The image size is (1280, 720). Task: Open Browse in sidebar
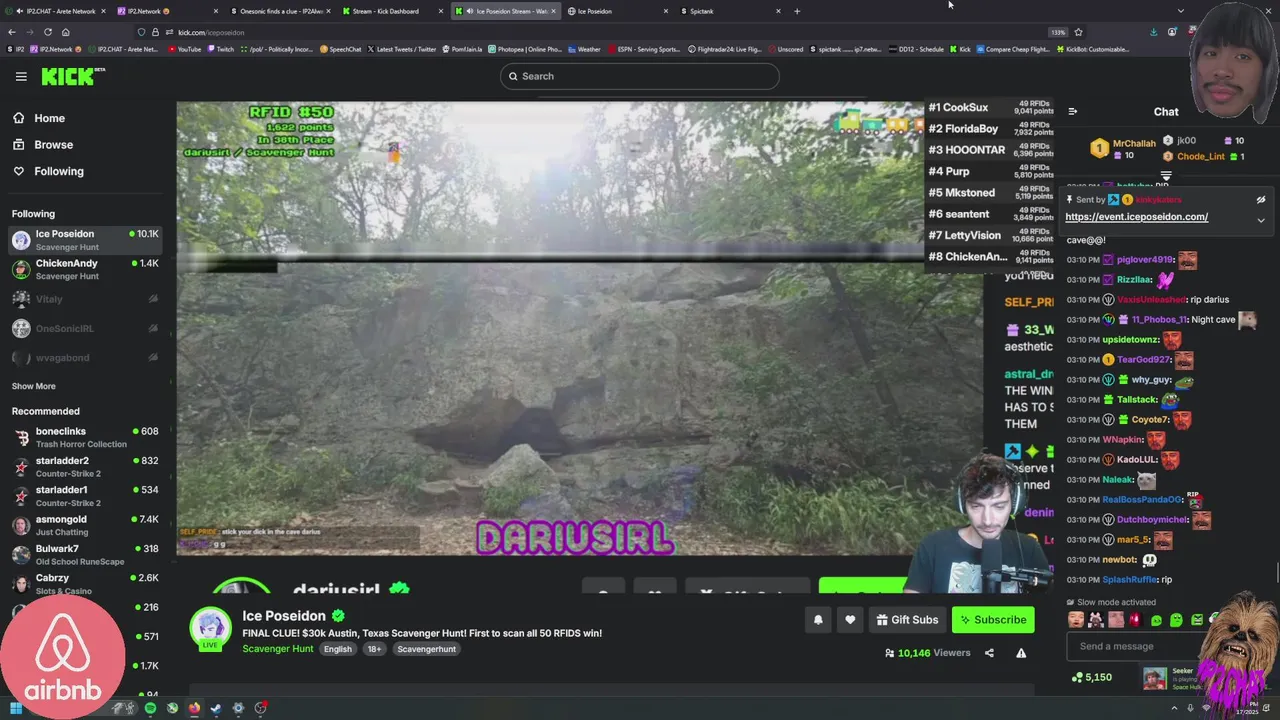pyautogui.click(x=53, y=144)
